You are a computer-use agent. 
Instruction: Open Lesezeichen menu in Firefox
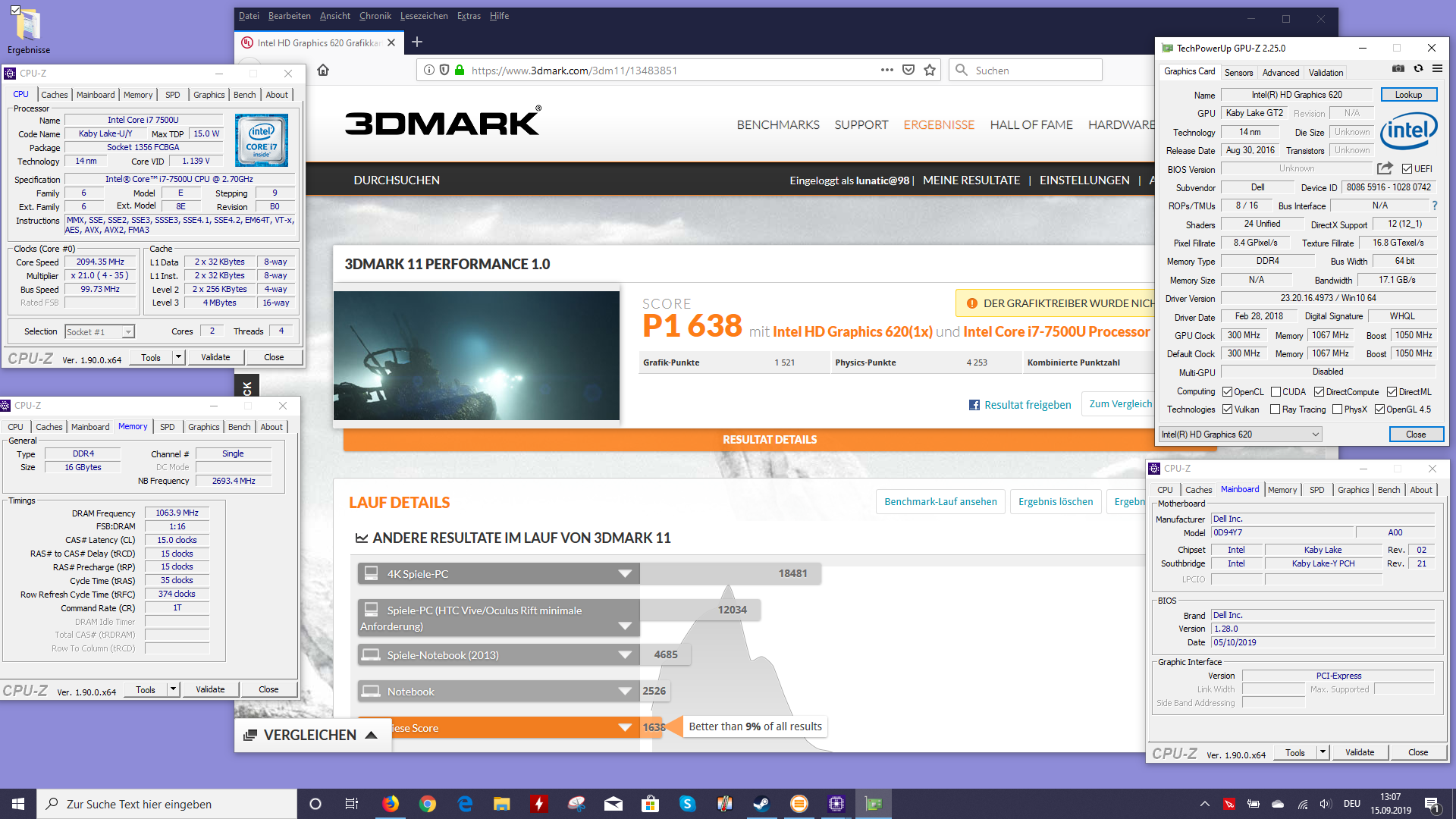click(424, 16)
